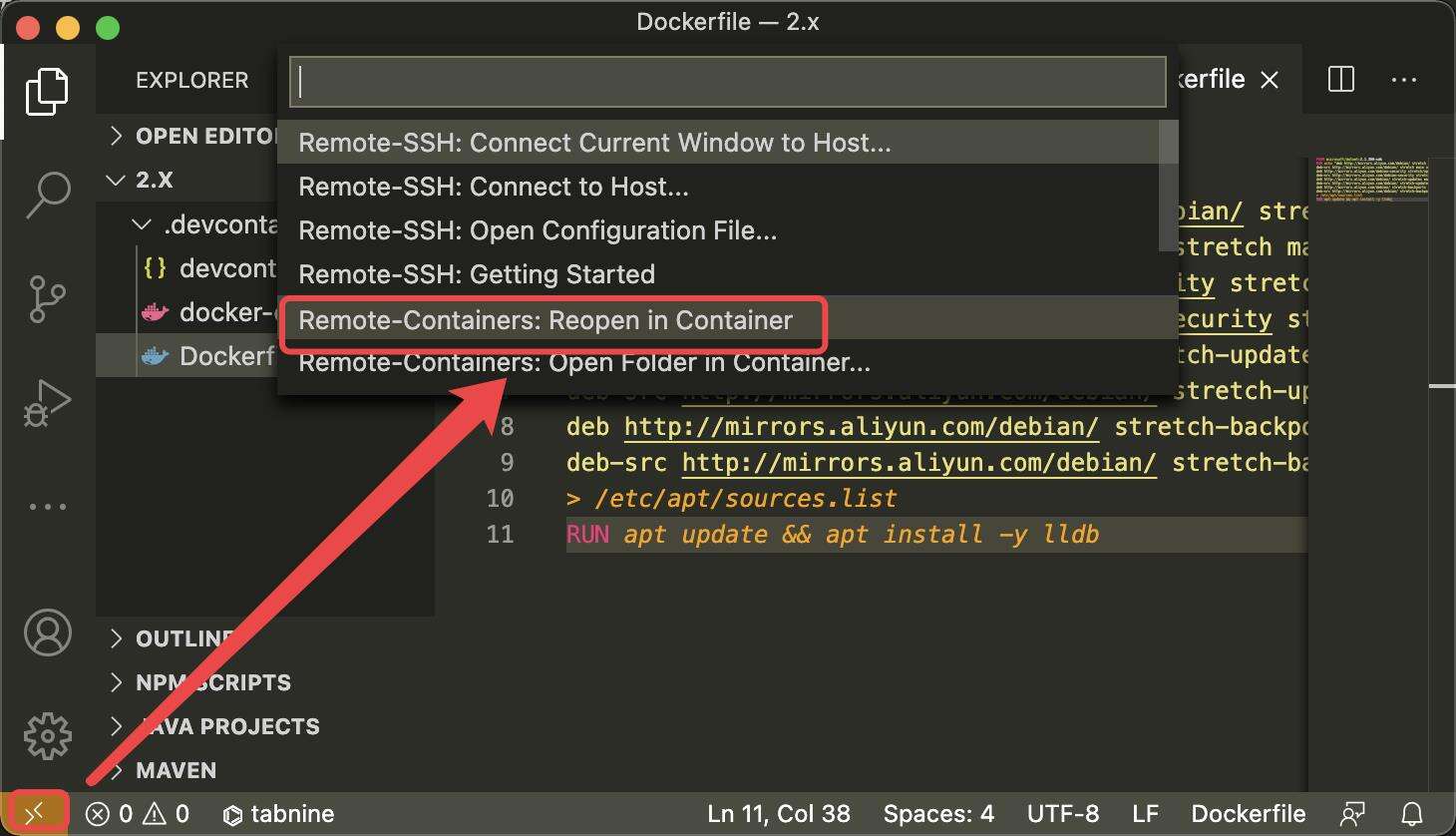Viewport: 1456px width, 836px height.
Task: Change language mode via Dockerfile status item
Action: (x=1249, y=814)
